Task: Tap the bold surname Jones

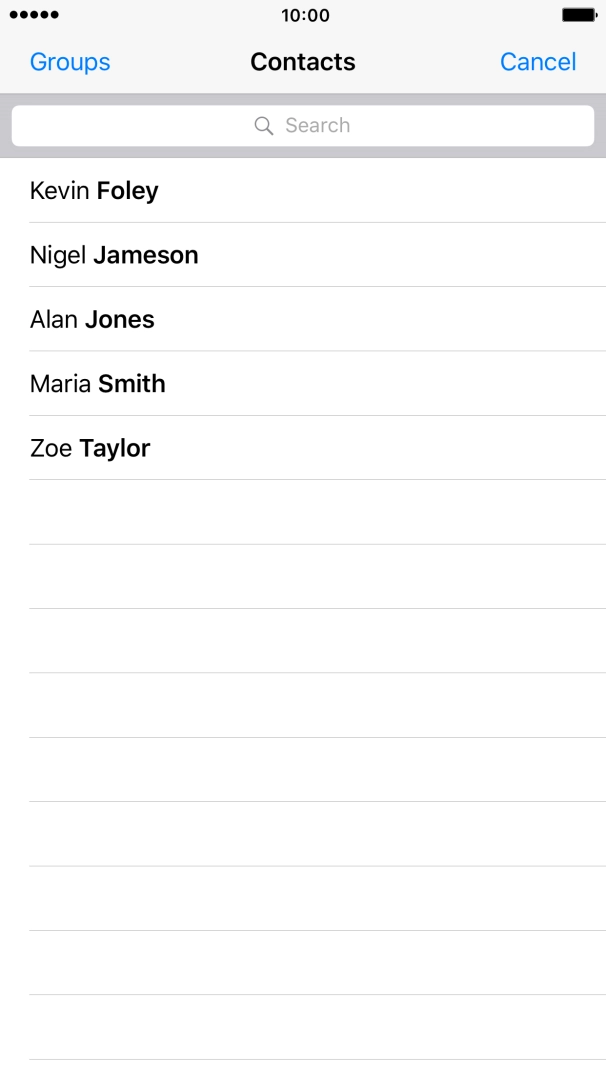Action: click(x=120, y=320)
